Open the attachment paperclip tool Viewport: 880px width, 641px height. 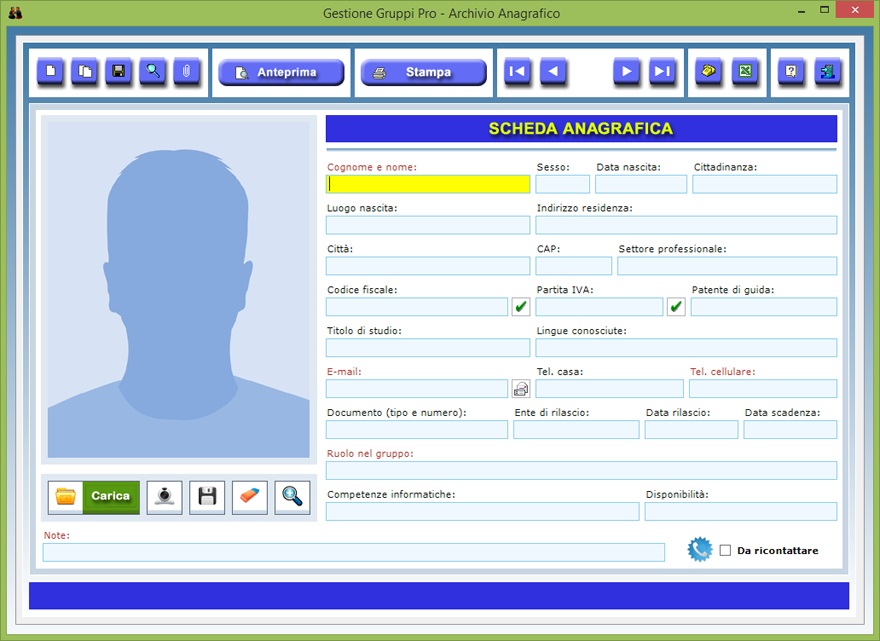[187, 72]
